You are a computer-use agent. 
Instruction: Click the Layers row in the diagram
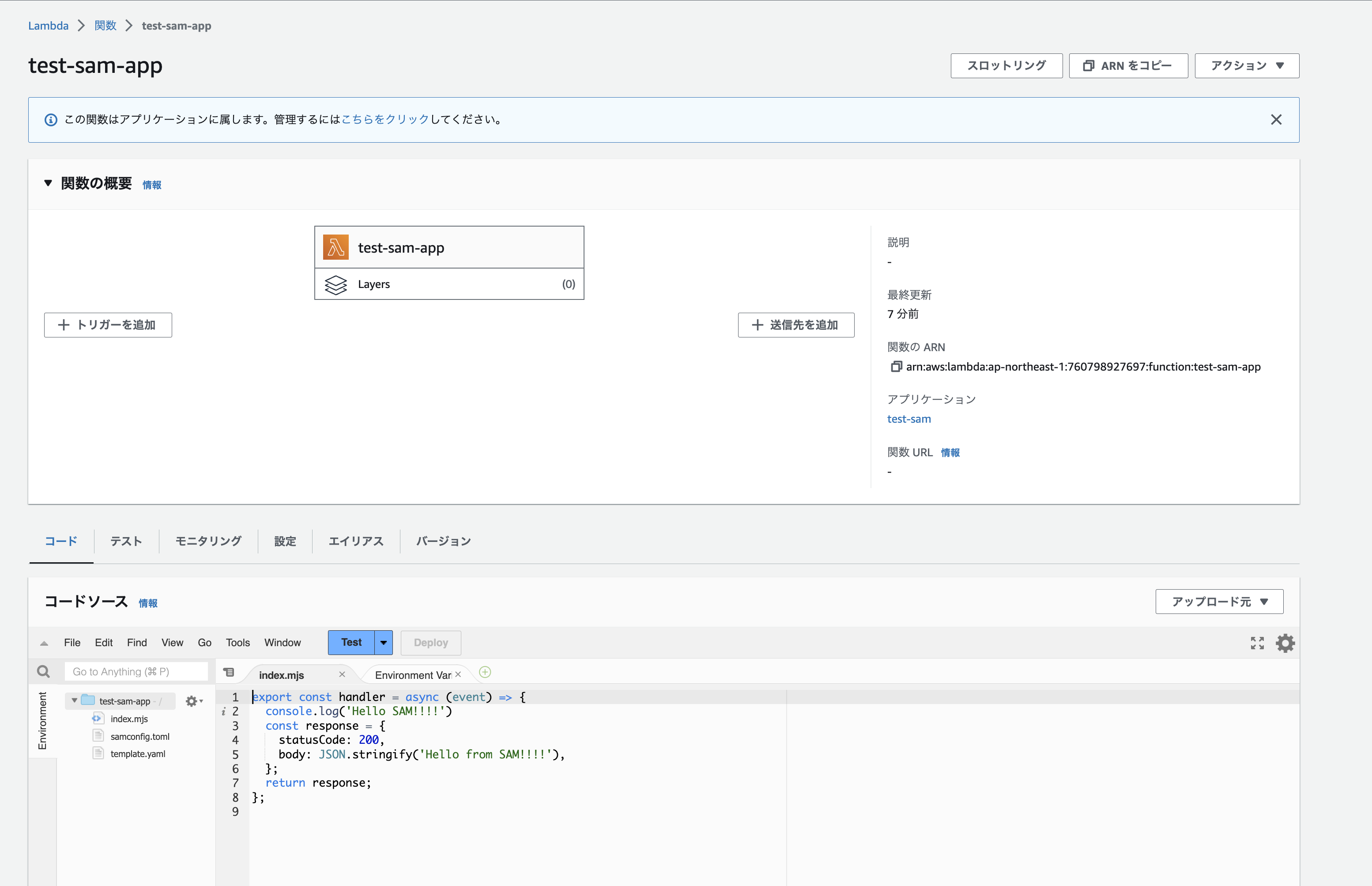point(449,284)
